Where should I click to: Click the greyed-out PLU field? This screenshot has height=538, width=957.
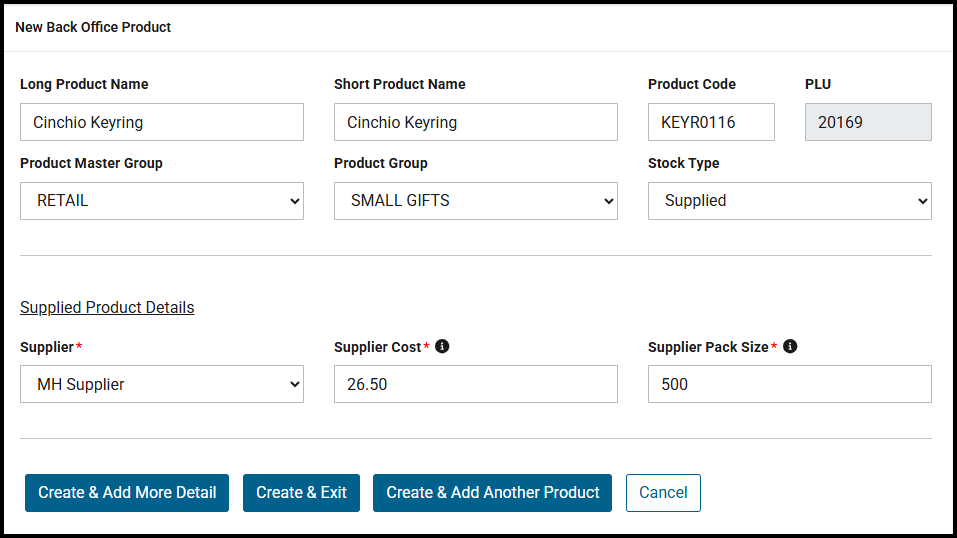pyautogui.click(x=868, y=122)
